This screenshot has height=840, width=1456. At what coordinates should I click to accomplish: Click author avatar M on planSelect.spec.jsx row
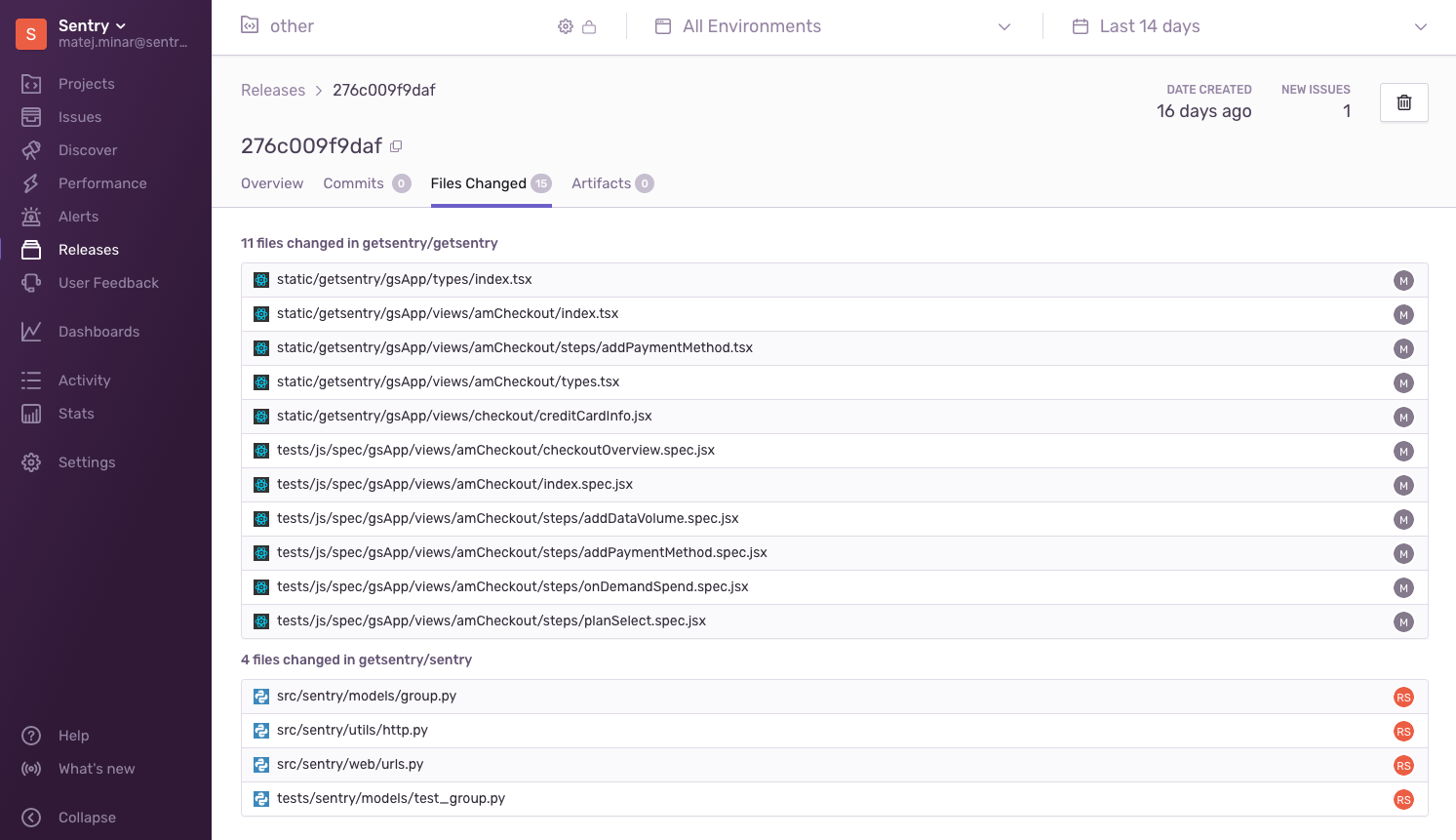coord(1403,622)
